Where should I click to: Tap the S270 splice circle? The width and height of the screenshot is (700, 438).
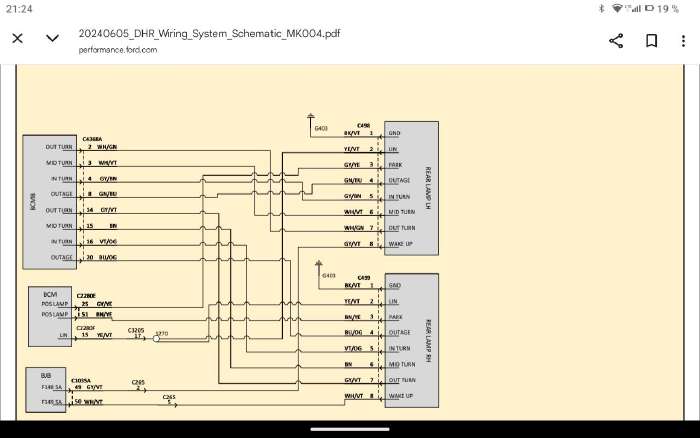click(x=156, y=338)
